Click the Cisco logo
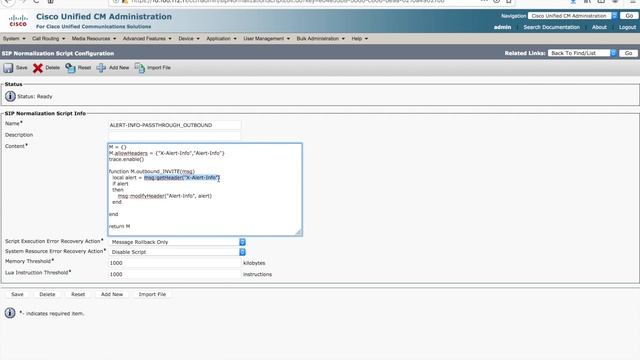The height and width of the screenshot is (360, 640). pyautogui.click(x=18, y=20)
